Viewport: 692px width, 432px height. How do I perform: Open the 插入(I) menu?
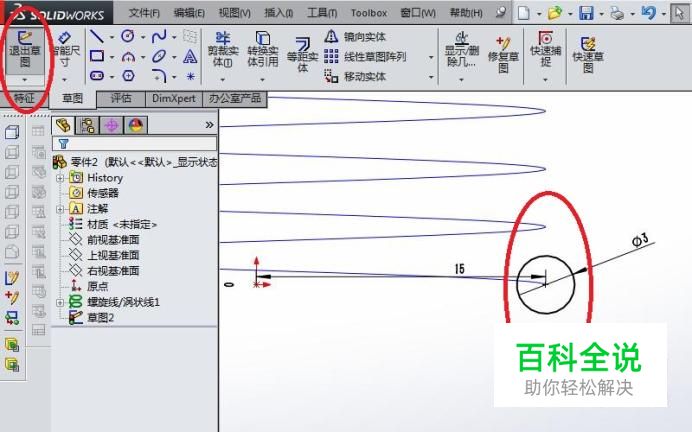tap(278, 13)
